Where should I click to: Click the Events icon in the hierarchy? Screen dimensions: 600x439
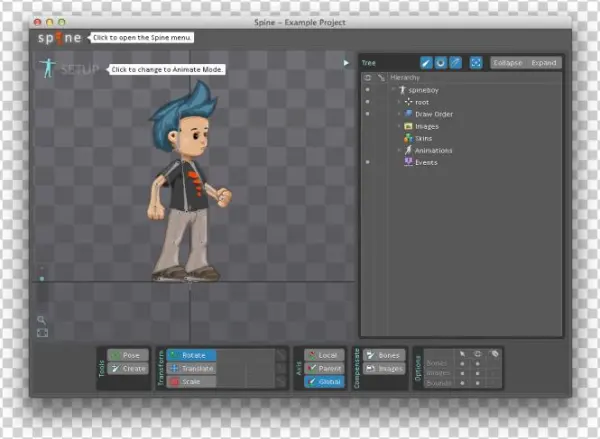408,162
